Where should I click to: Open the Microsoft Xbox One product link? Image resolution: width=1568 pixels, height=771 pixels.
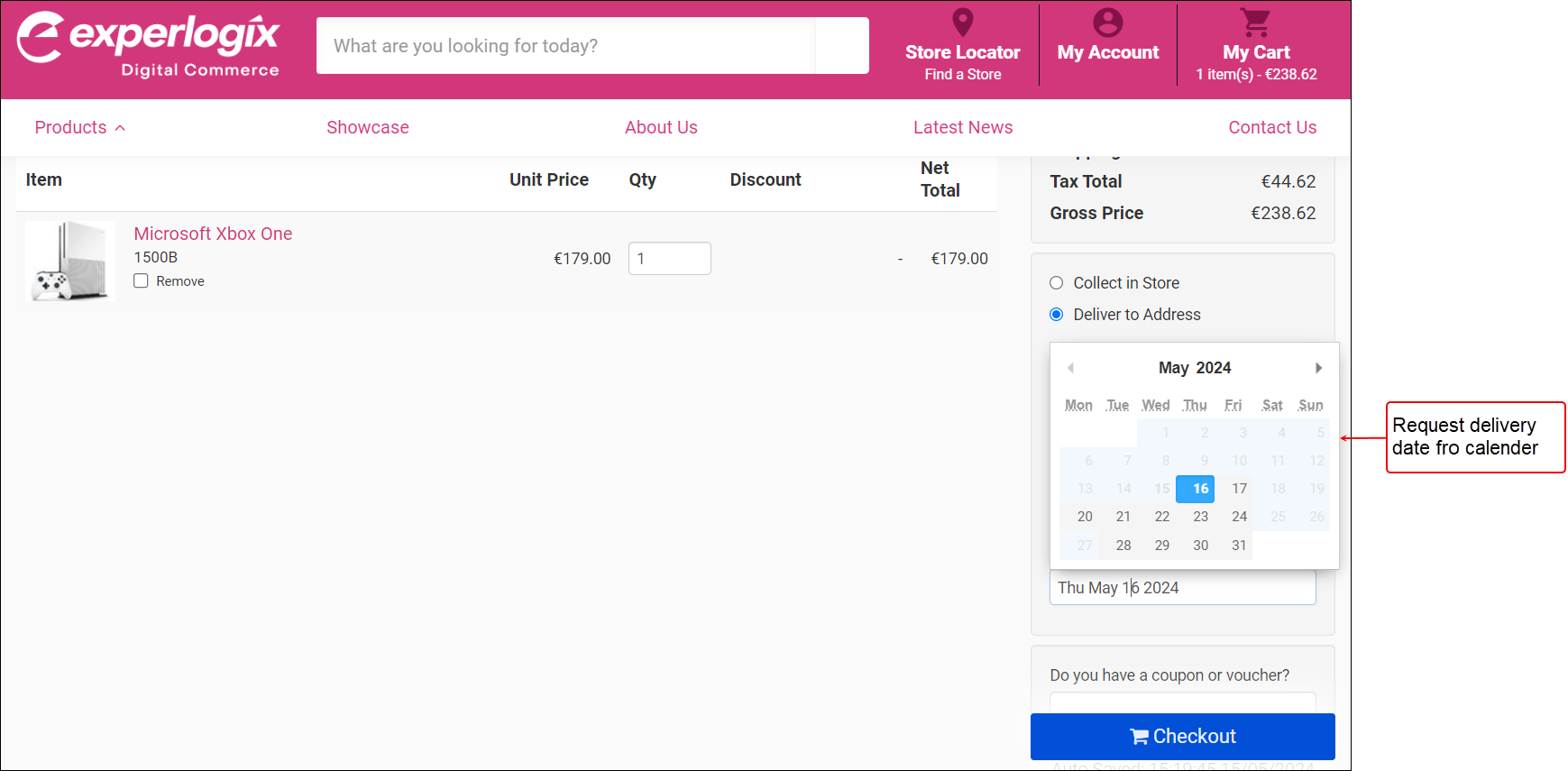[x=213, y=234]
